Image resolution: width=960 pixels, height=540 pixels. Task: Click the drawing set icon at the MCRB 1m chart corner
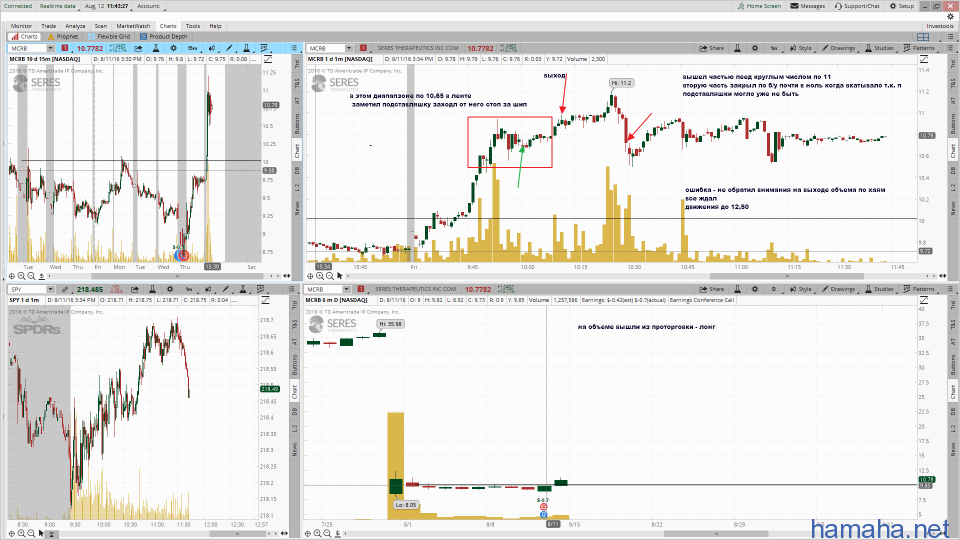pyautogui.click(x=924, y=59)
